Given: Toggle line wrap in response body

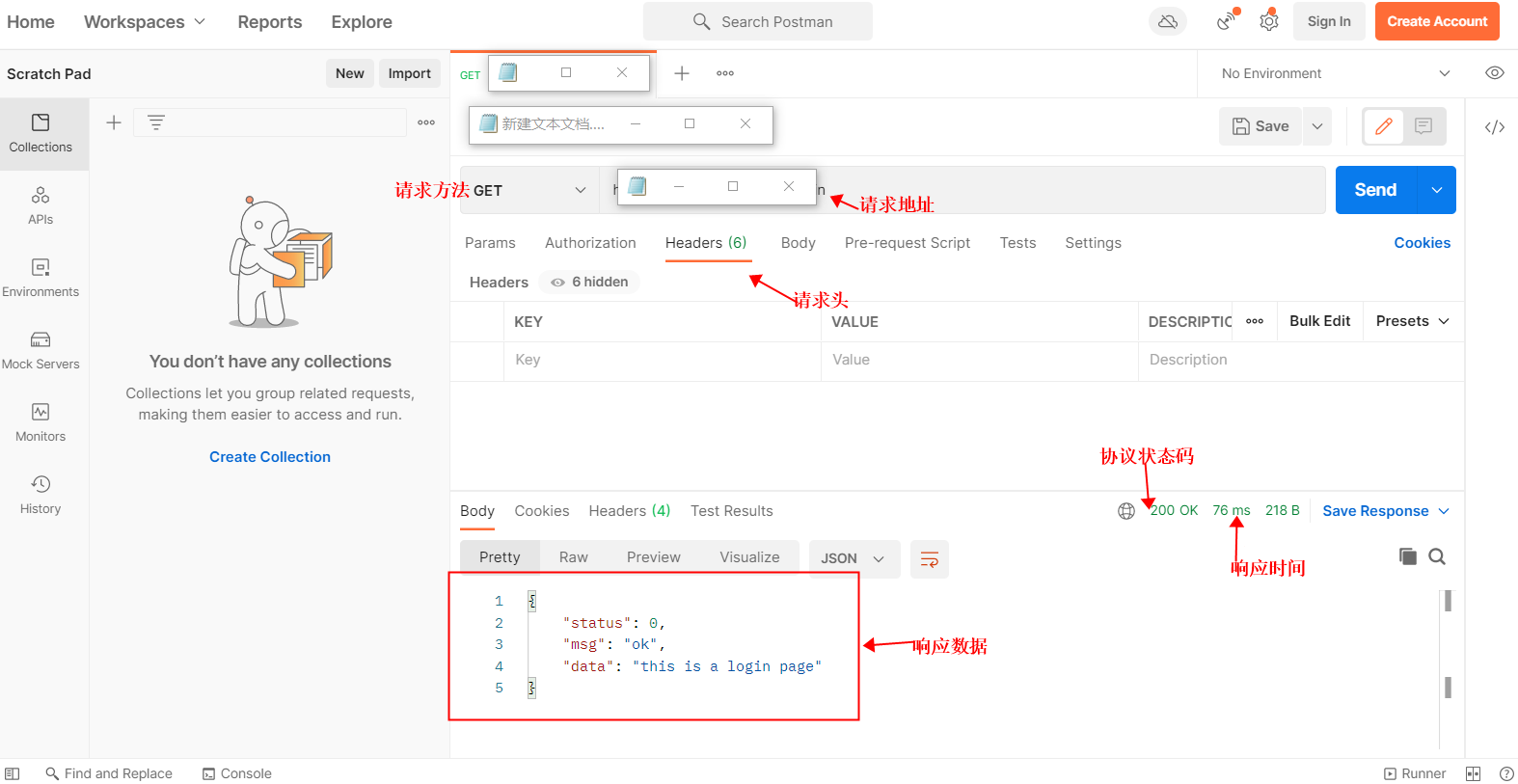Looking at the screenshot, I should pyautogui.click(x=930, y=559).
